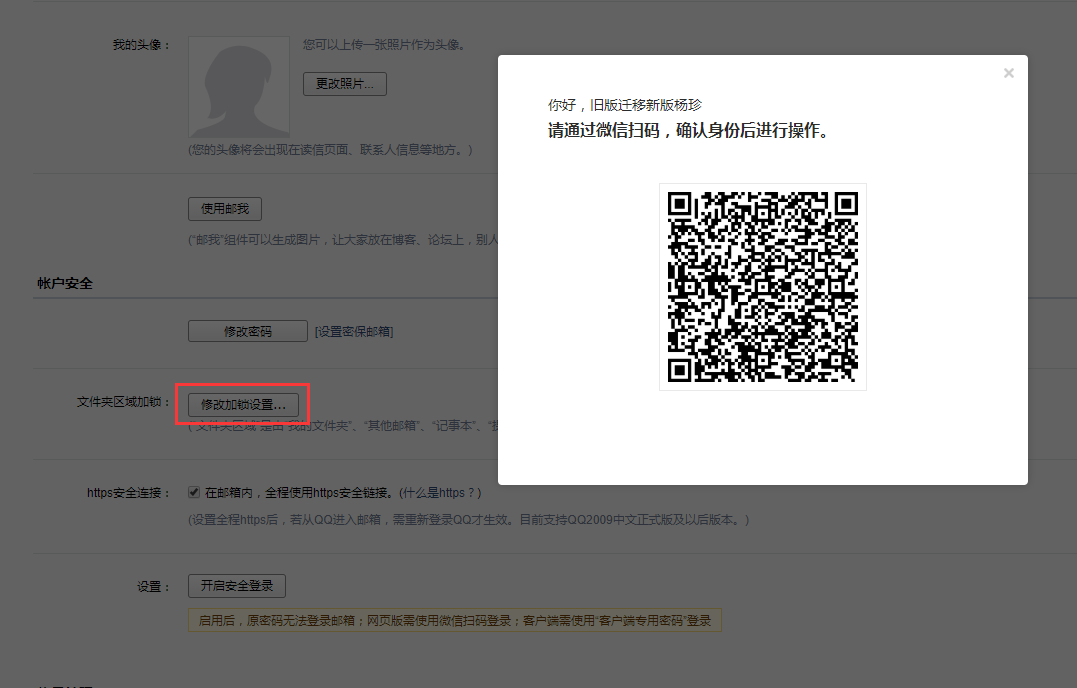Viewport: 1077px width, 688px height.
Task: Click the https安全连接 field label
Action: [129, 494]
